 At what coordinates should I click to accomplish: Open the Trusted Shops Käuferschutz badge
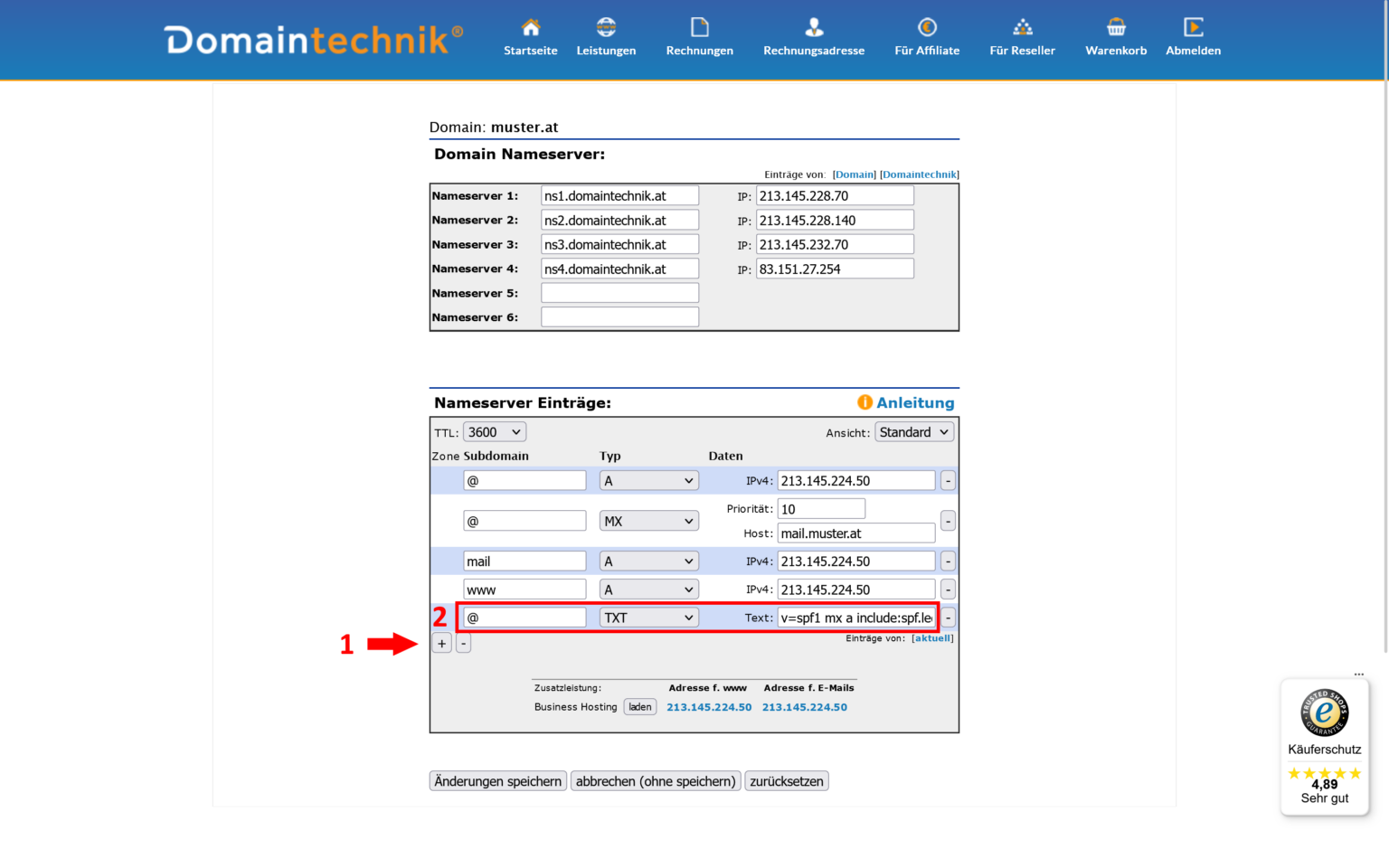pos(1324,747)
